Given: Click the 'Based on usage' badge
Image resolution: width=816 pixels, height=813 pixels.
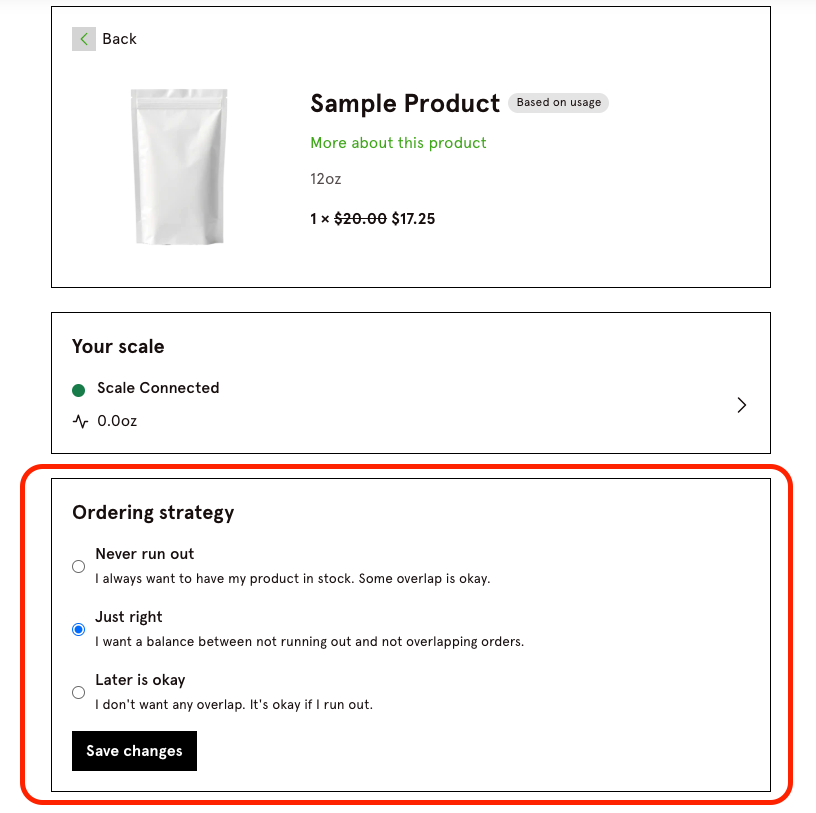Looking at the screenshot, I should click(559, 103).
